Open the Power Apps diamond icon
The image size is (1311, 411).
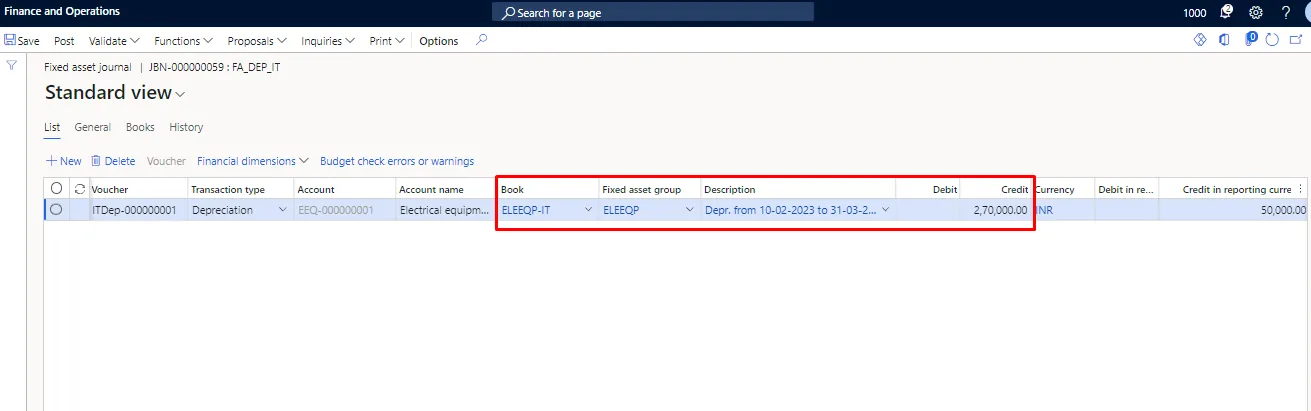(1201, 40)
